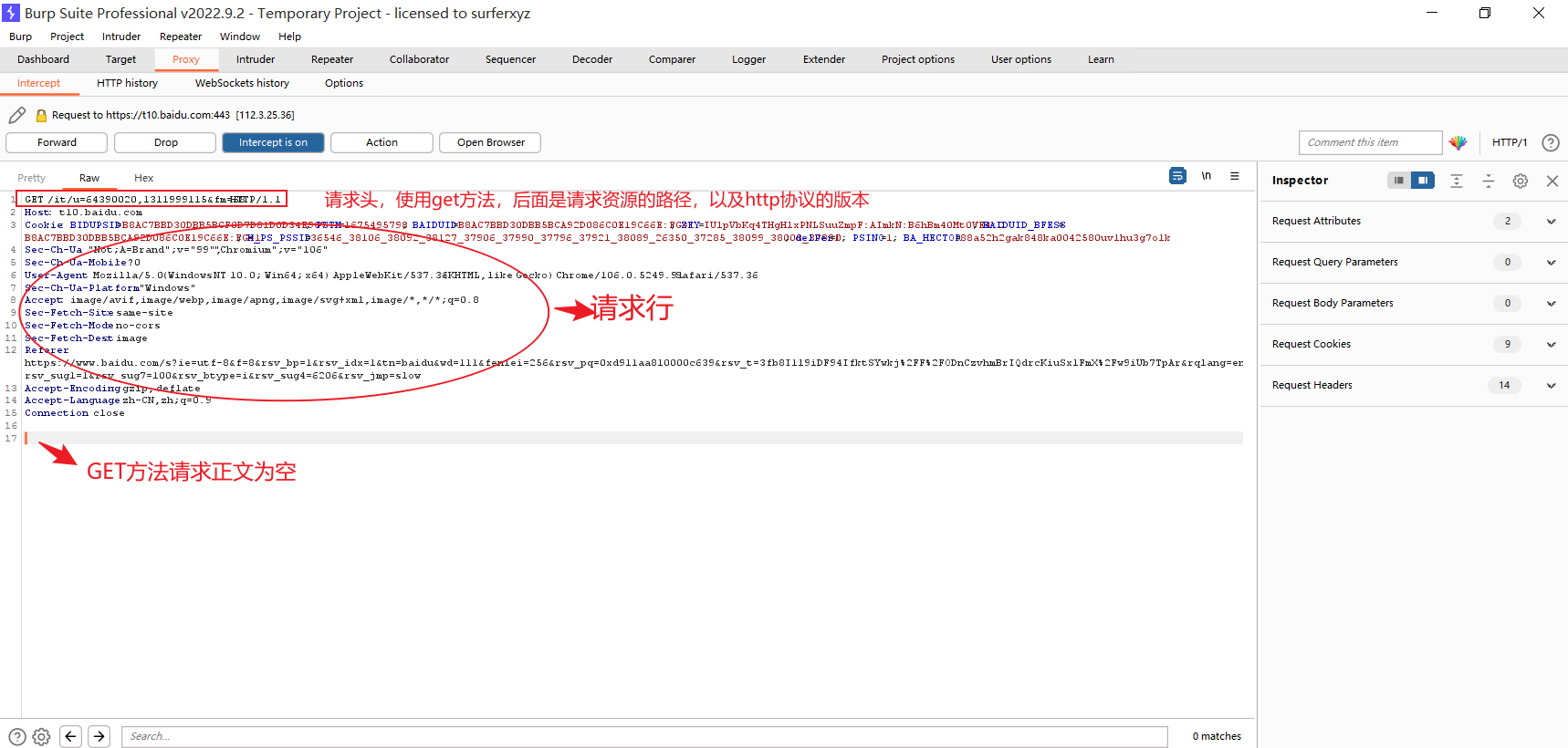Click the Inspector expand all sections icon
The width and height of the screenshot is (1568, 748).
(x=1457, y=181)
